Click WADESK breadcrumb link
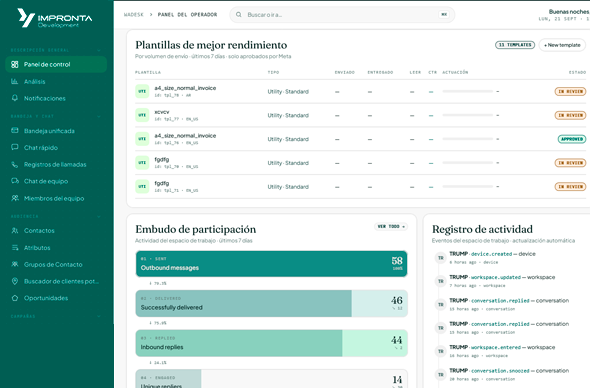Viewport: 590px width, 388px height. pyautogui.click(x=134, y=15)
